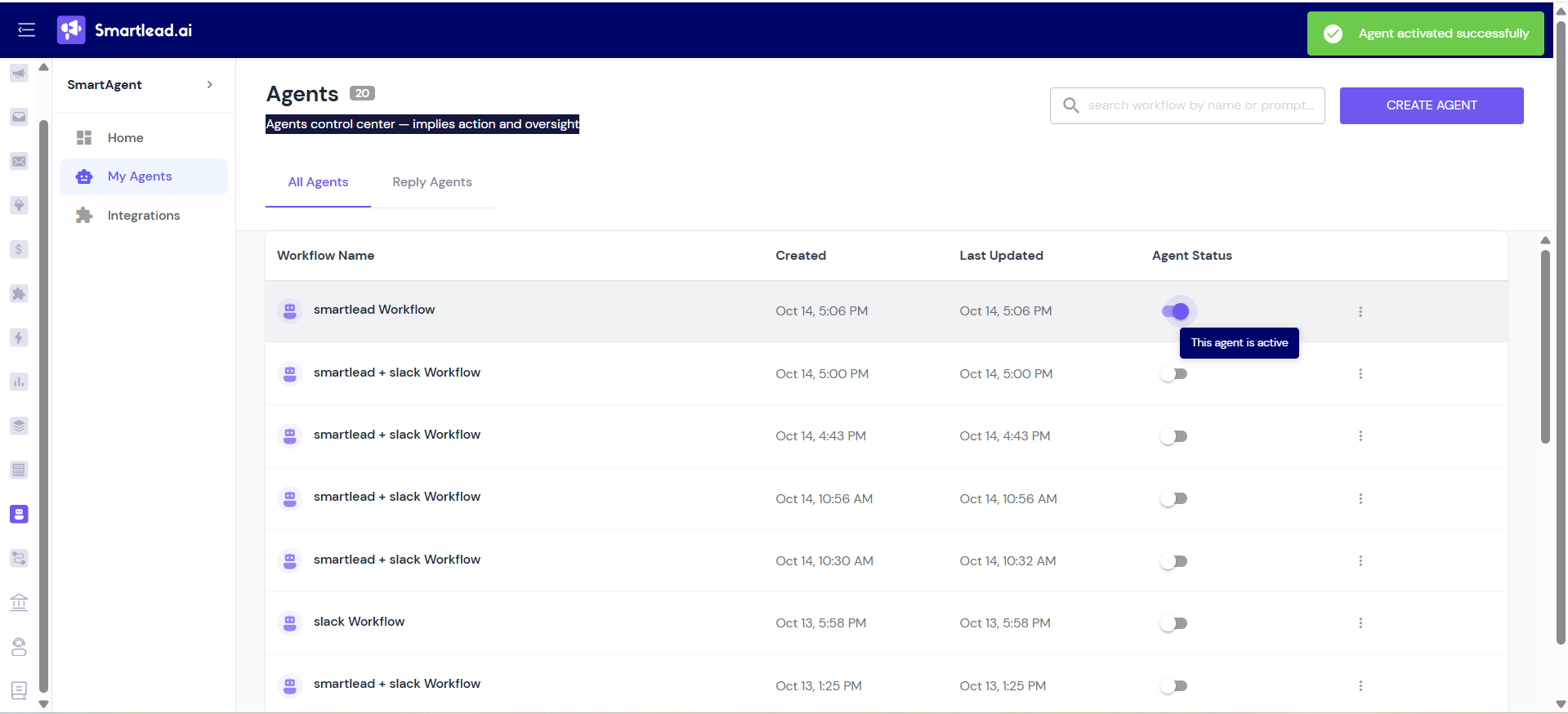The height and width of the screenshot is (714, 1568).
Task: Focus the search workflow input field
Action: pos(1187,105)
